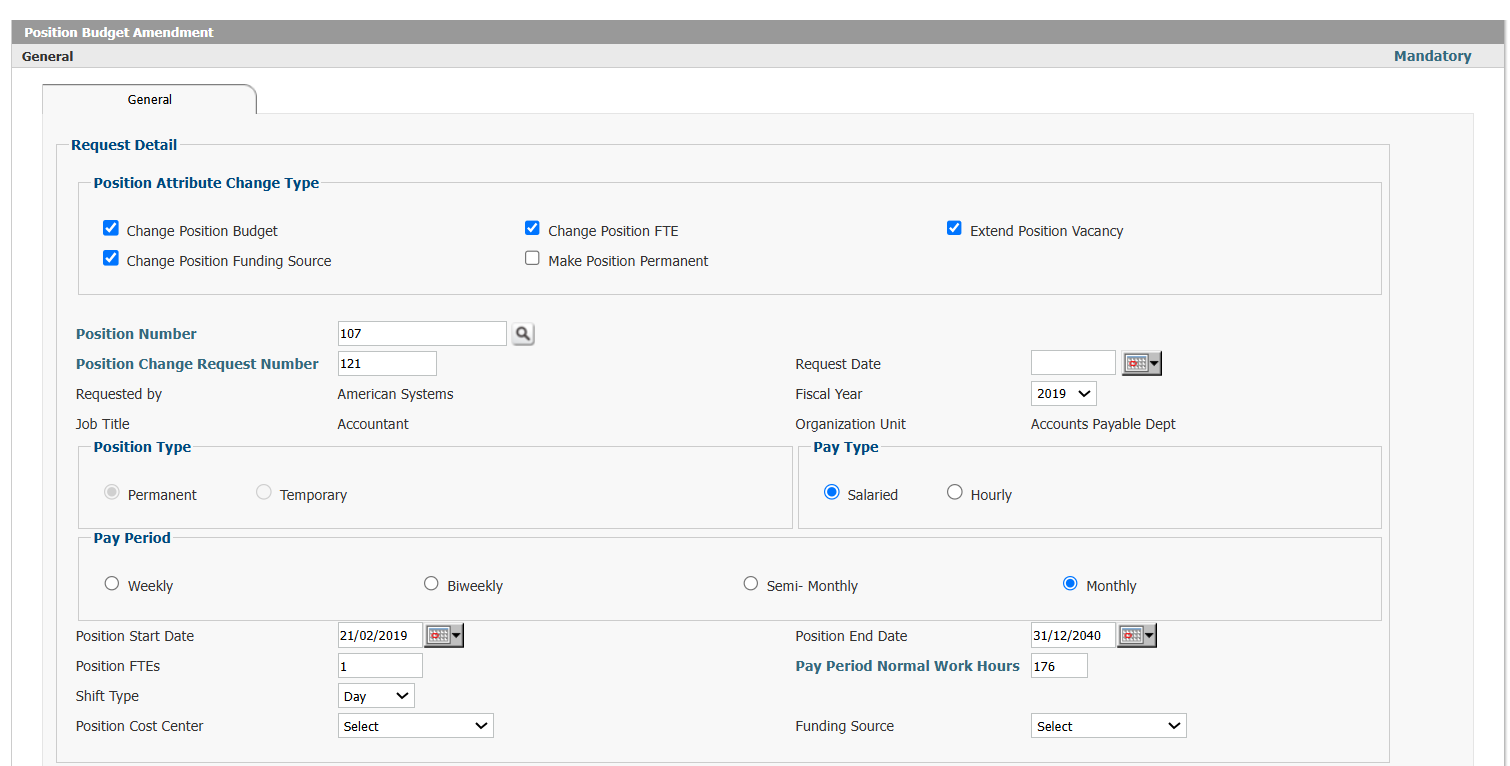Enable Make Position Permanent

(532, 257)
